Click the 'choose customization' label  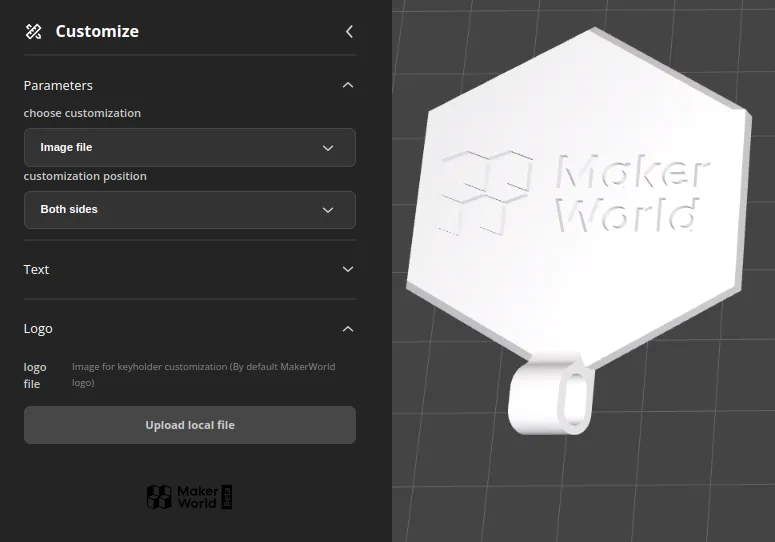click(82, 113)
